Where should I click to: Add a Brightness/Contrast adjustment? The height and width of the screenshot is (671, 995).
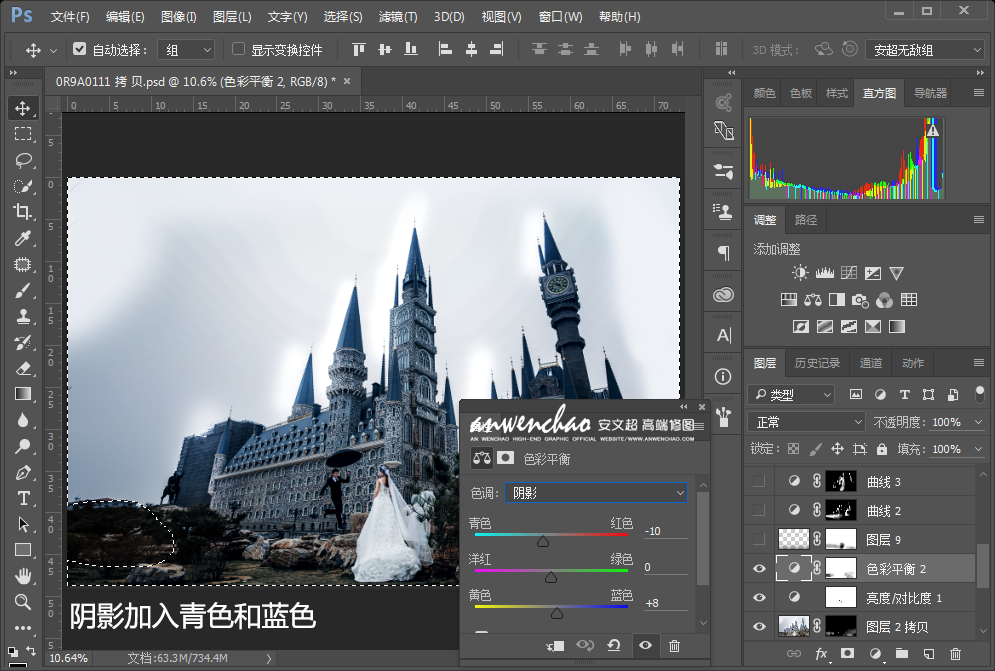click(800, 273)
